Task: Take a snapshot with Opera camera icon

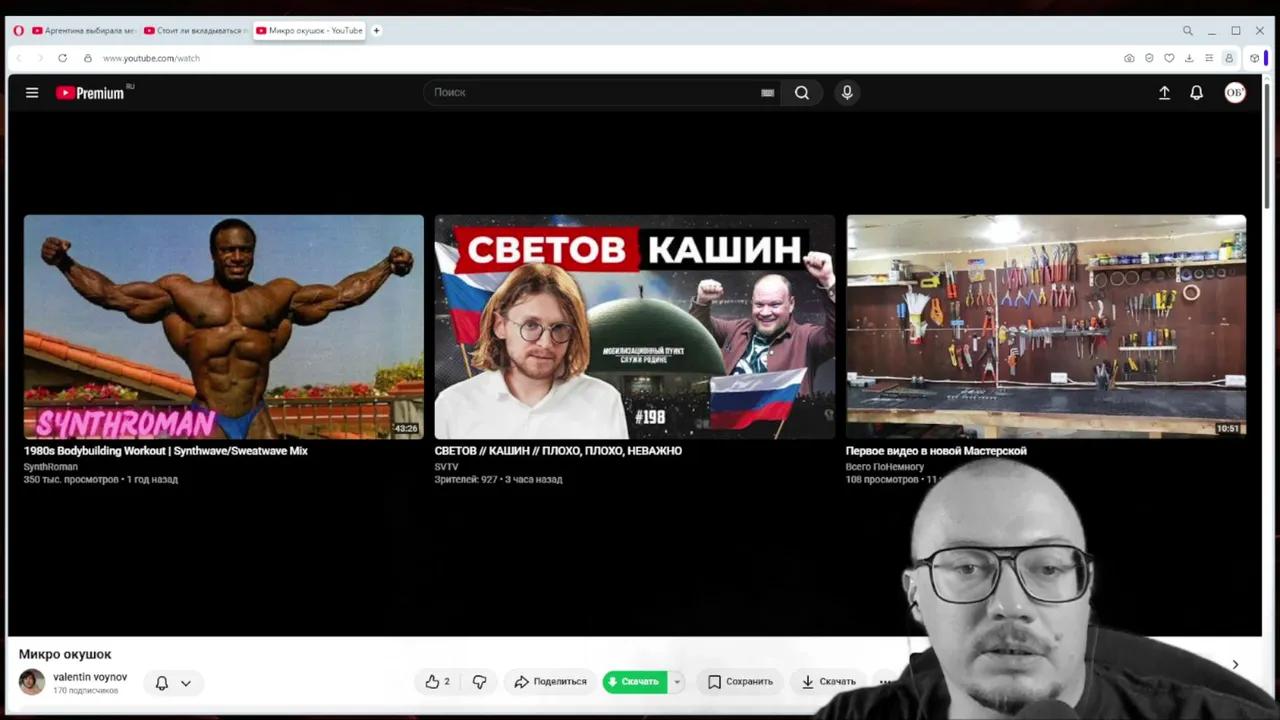Action: [x=1129, y=58]
